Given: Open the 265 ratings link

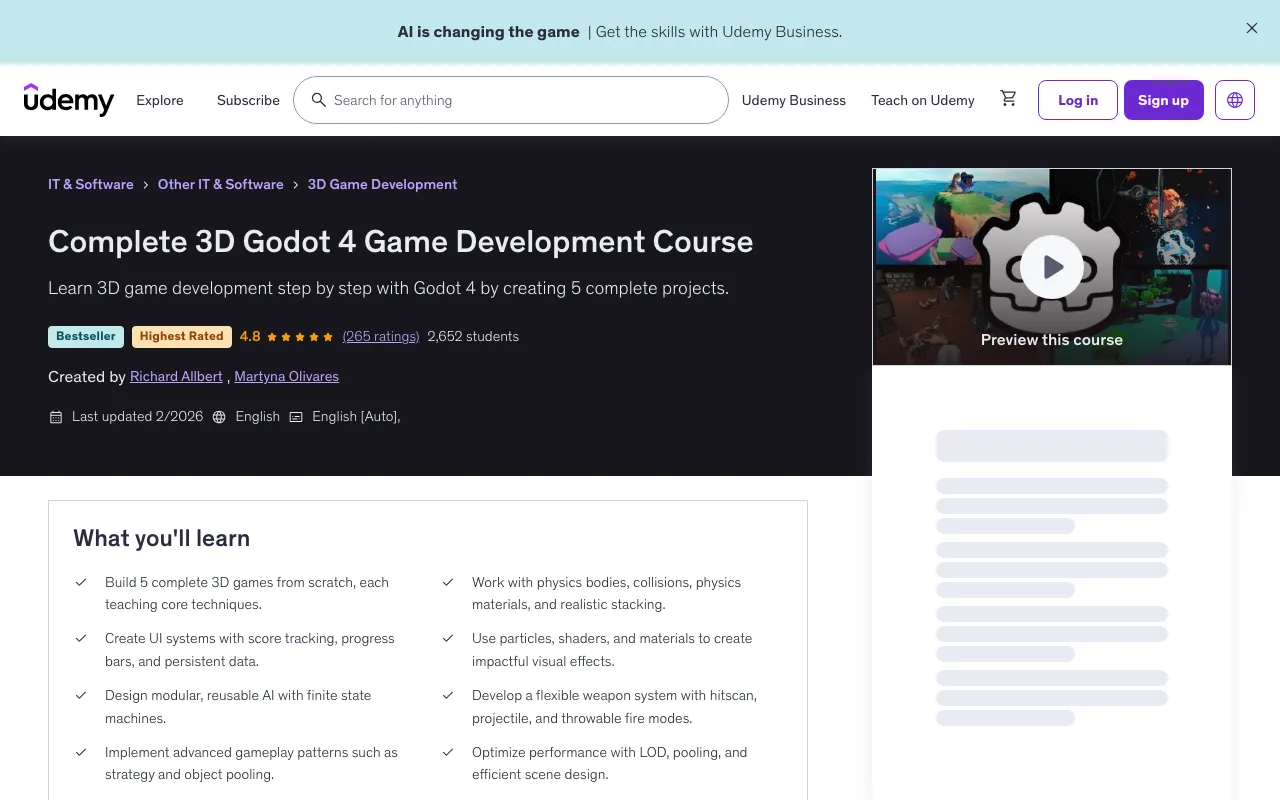Looking at the screenshot, I should tap(381, 336).
